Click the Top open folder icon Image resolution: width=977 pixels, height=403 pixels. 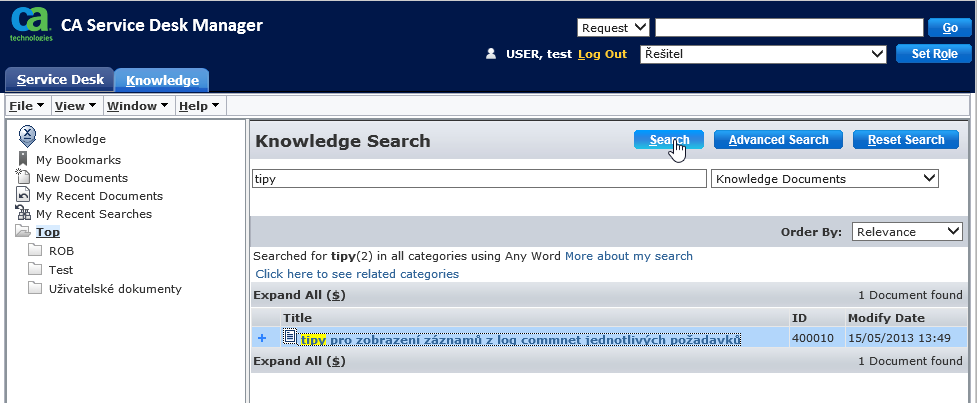tap(22, 231)
